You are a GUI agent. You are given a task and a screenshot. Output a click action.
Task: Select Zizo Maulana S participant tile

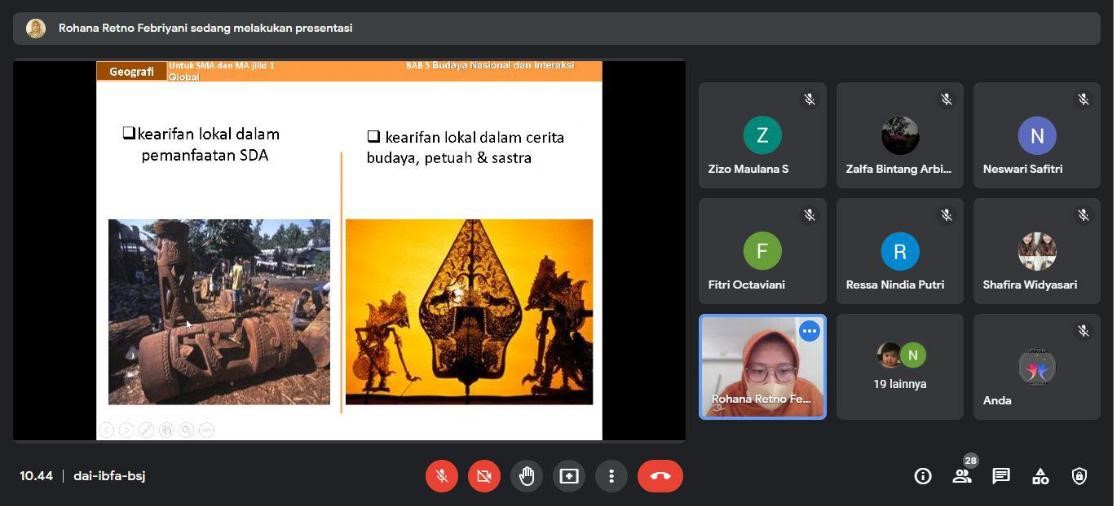click(762, 135)
